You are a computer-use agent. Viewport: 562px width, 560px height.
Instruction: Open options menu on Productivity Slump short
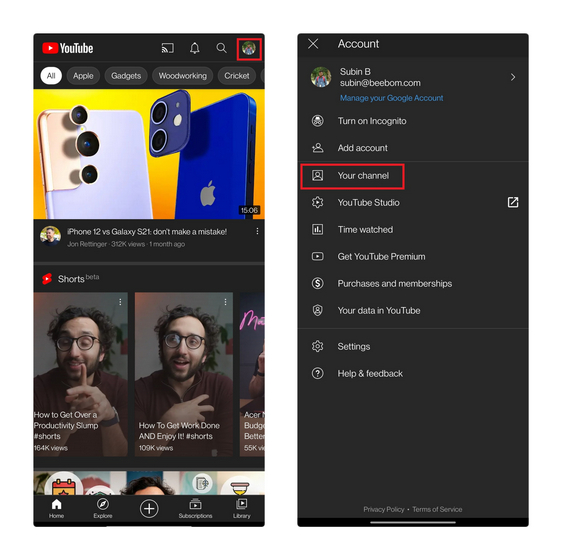click(120, 302)
